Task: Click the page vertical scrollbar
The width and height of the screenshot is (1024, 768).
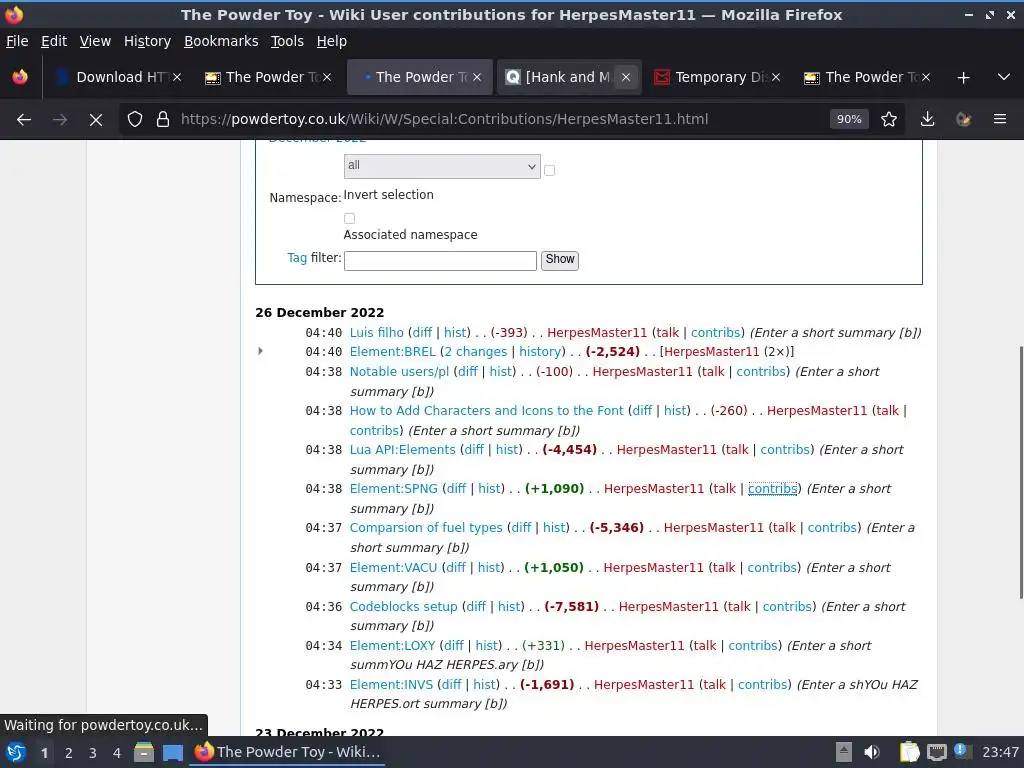Action: click(x=1019, y=473)
